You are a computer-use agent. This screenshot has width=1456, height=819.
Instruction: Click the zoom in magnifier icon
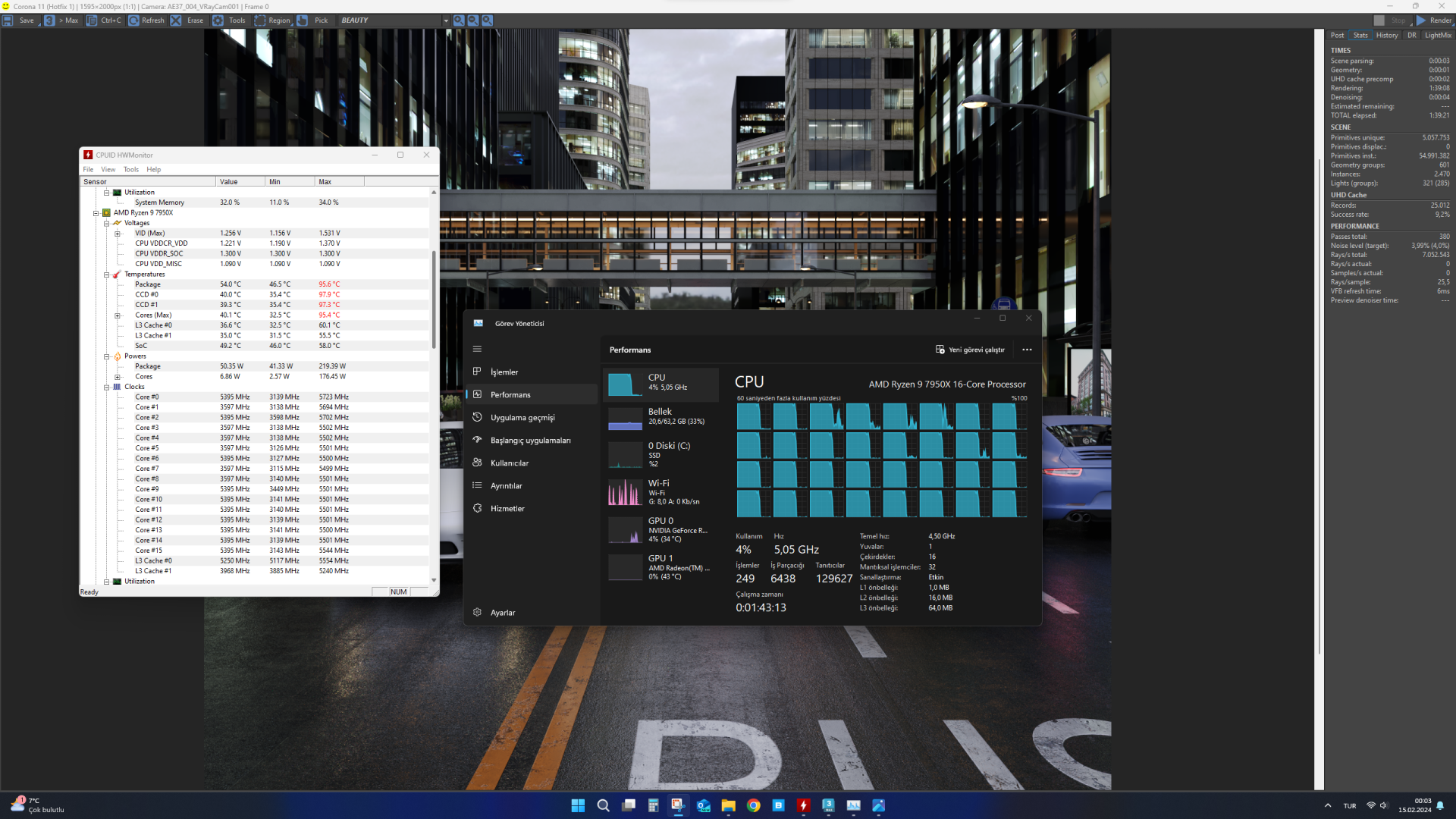point(459,20)
